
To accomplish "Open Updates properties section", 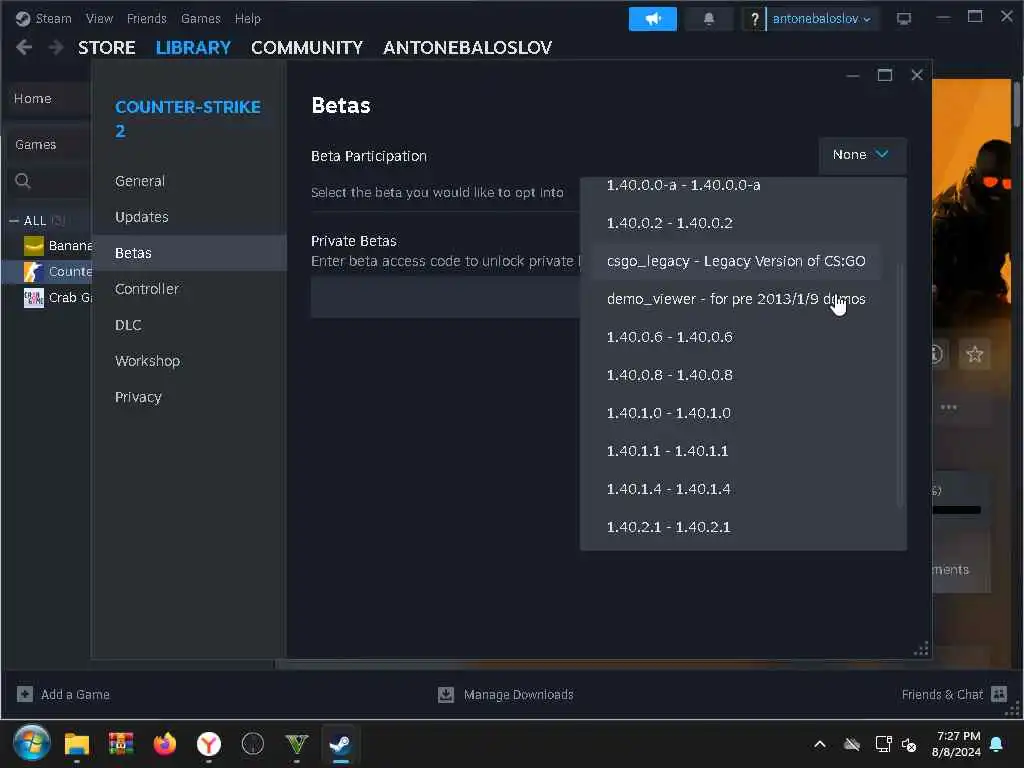I will pos(189,217).
